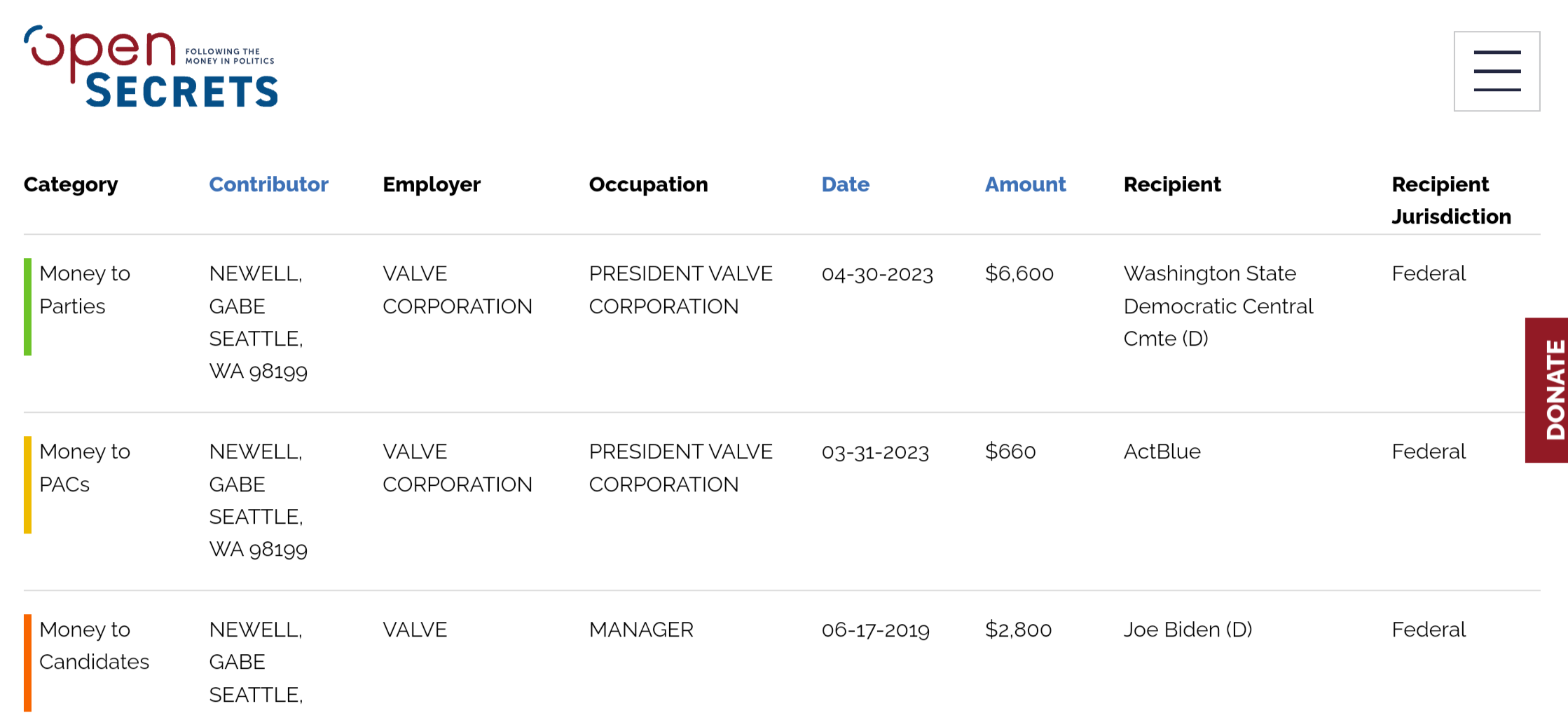Click the Employer column header

[432, 184]
